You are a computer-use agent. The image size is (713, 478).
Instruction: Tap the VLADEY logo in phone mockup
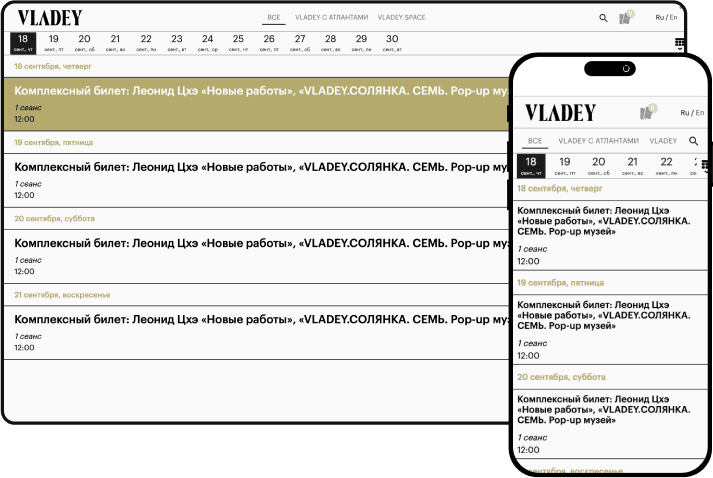coord(560,113)
